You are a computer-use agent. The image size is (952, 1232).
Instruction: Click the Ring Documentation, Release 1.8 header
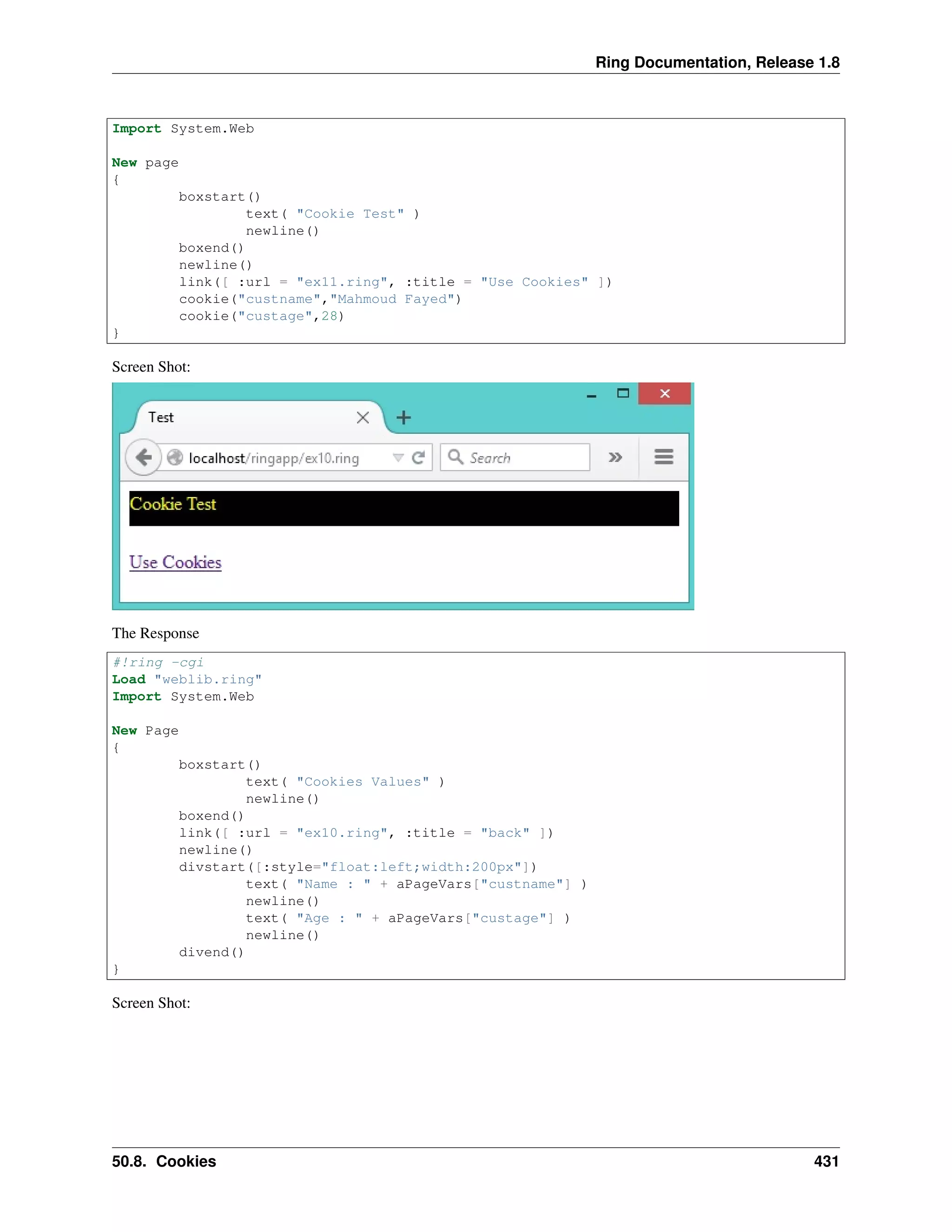(717, 63)
